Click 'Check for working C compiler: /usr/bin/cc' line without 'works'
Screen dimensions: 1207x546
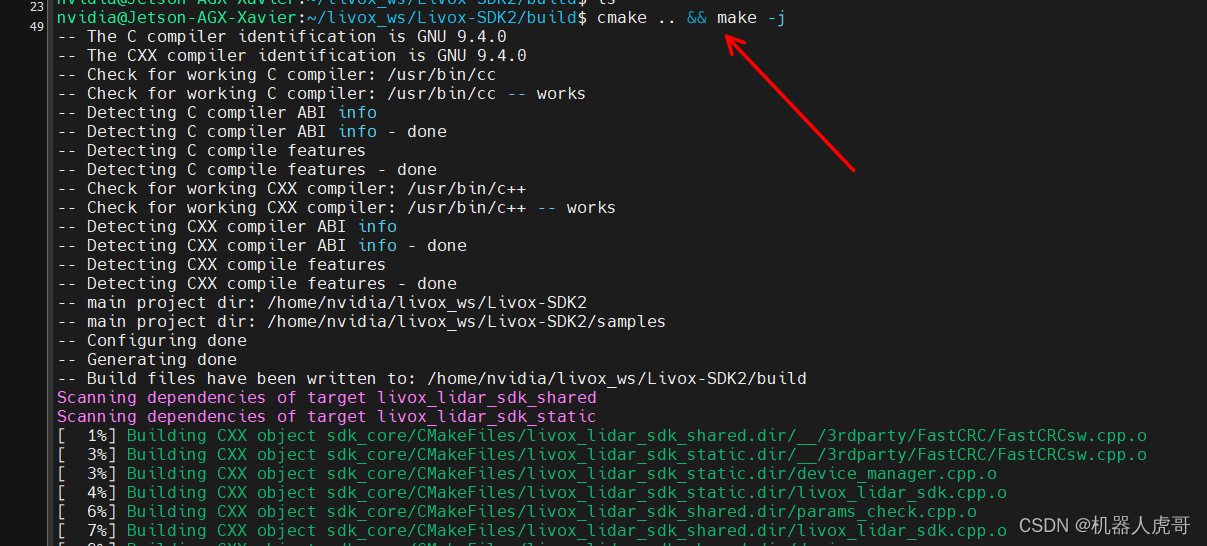click(277, 75)
